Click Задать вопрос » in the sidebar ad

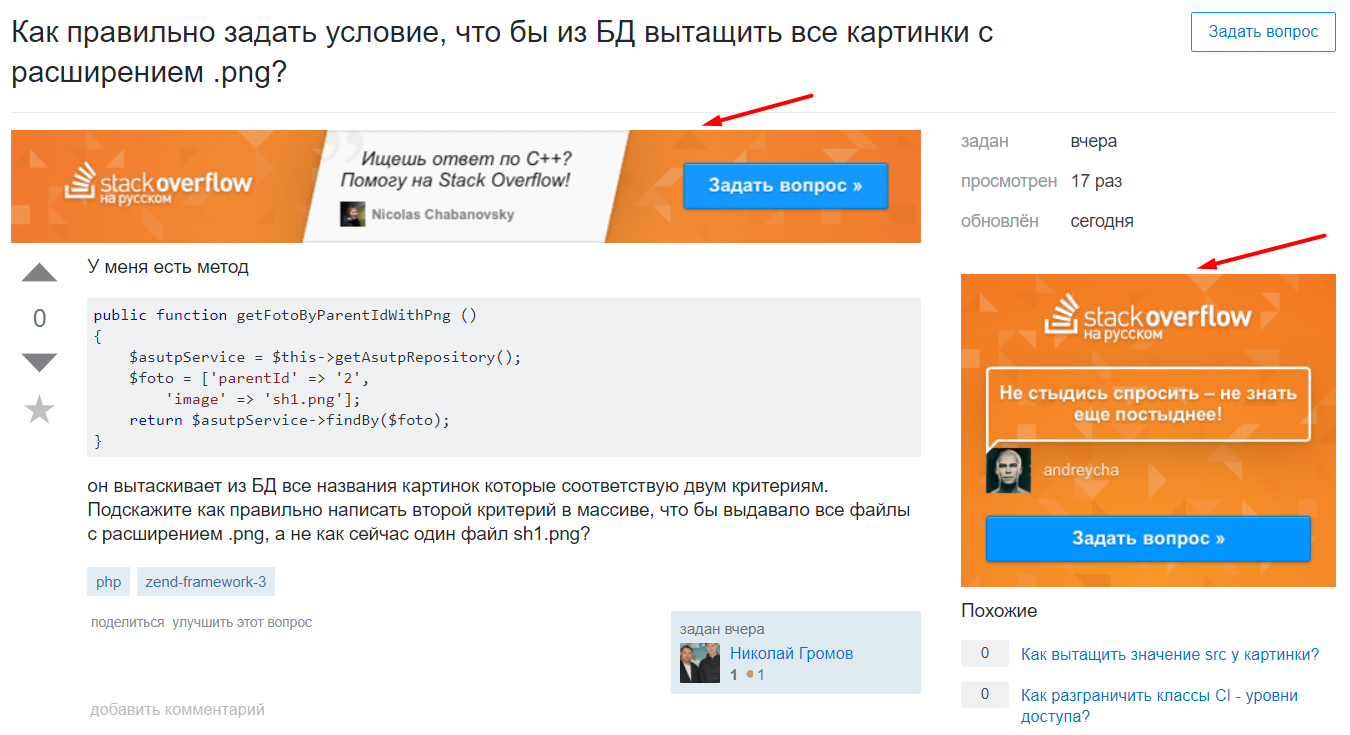tap(1148, 538)
